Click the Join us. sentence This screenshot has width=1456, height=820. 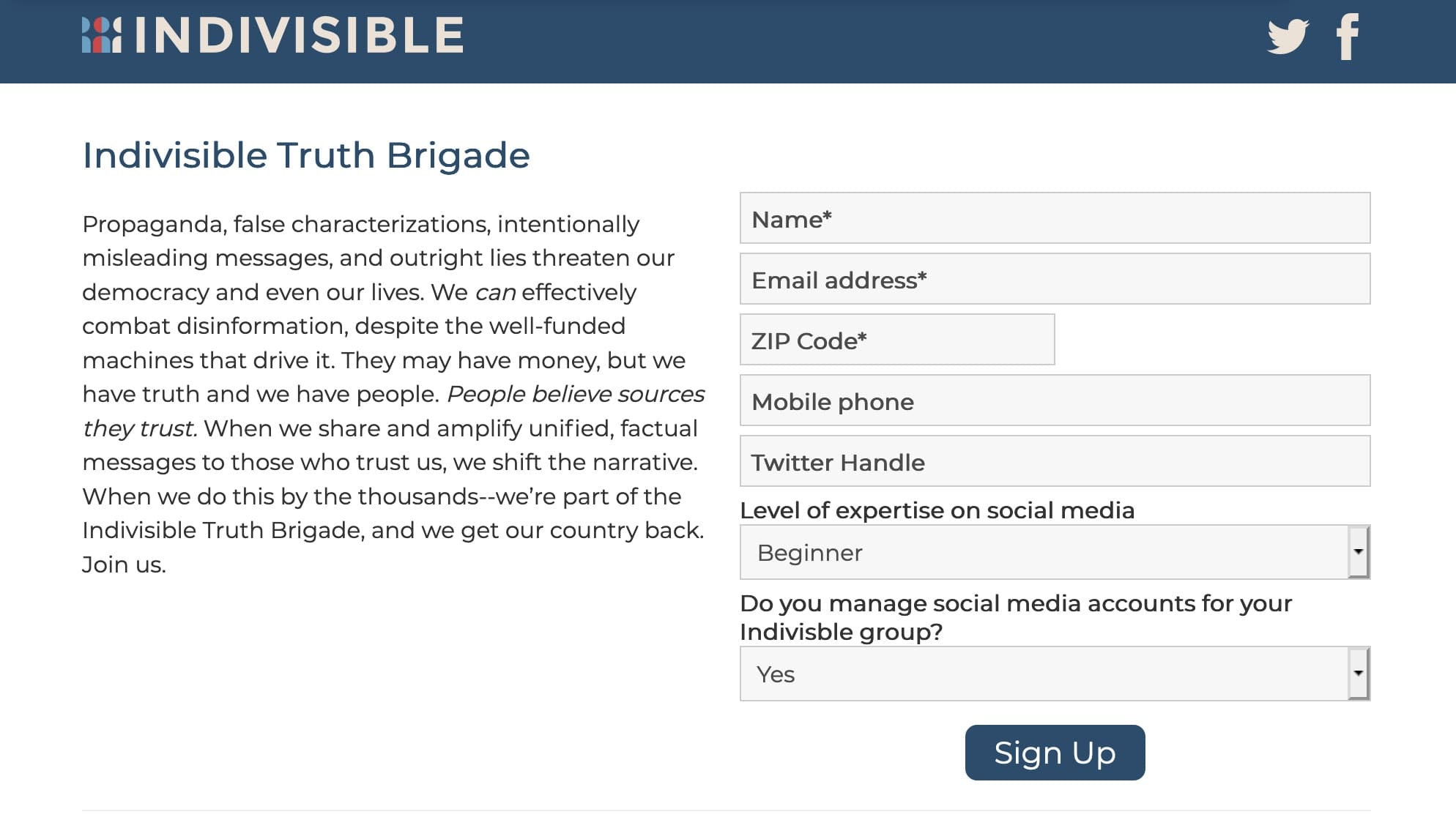click(x=124, y=564)
